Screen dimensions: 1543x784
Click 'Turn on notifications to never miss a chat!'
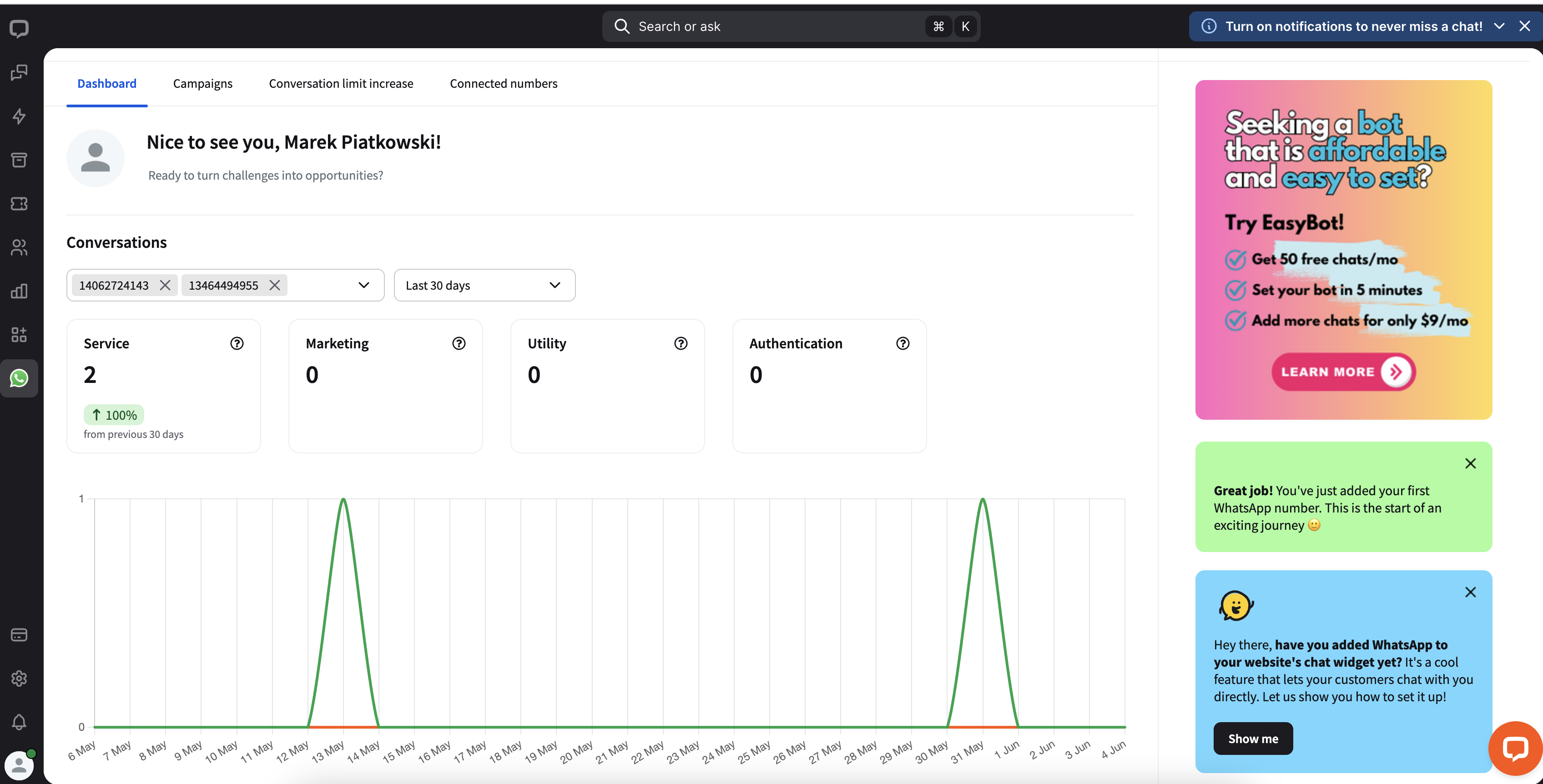(1354, 26)
